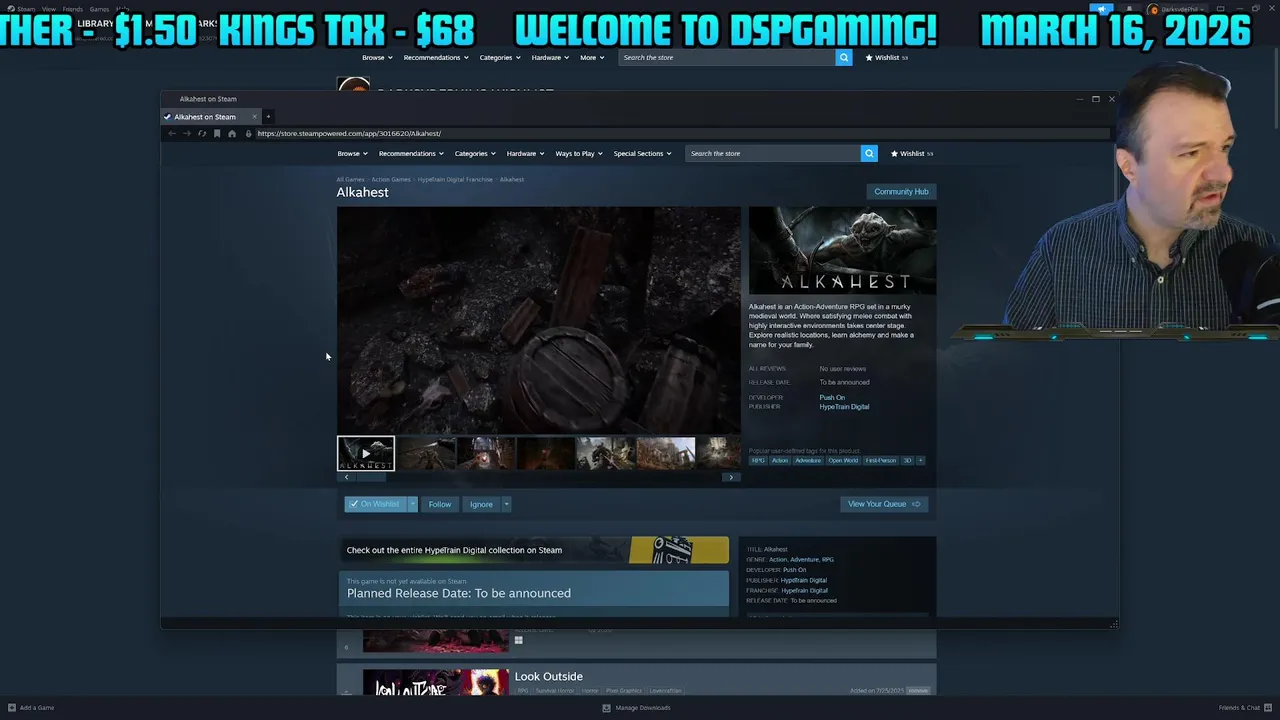The height and width of the screenshot is (720, 1280).
Task: Click View Your Queue button
Action: [884, 504]
